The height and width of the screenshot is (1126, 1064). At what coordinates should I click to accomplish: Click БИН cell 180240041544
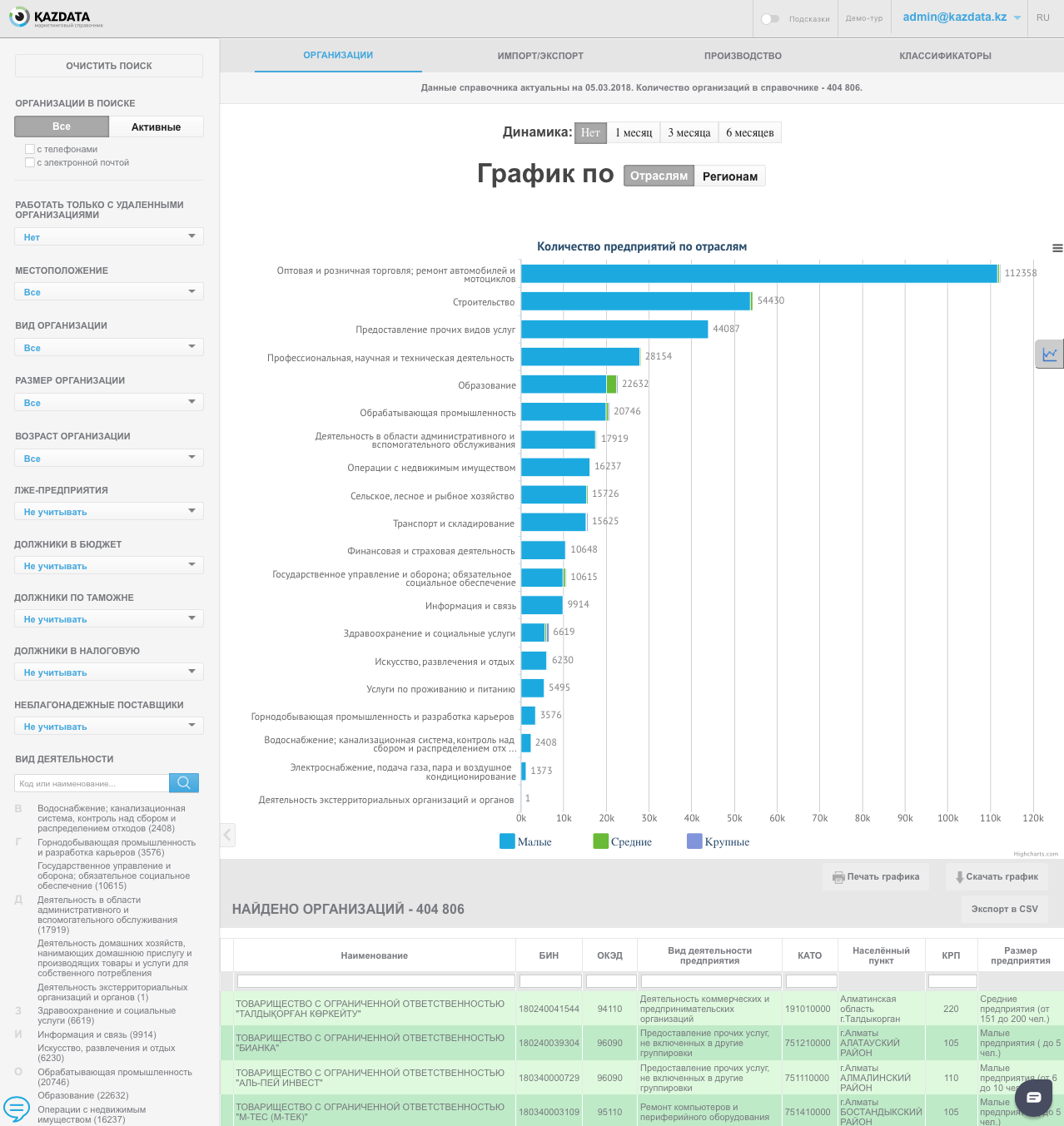[549, 1009]
